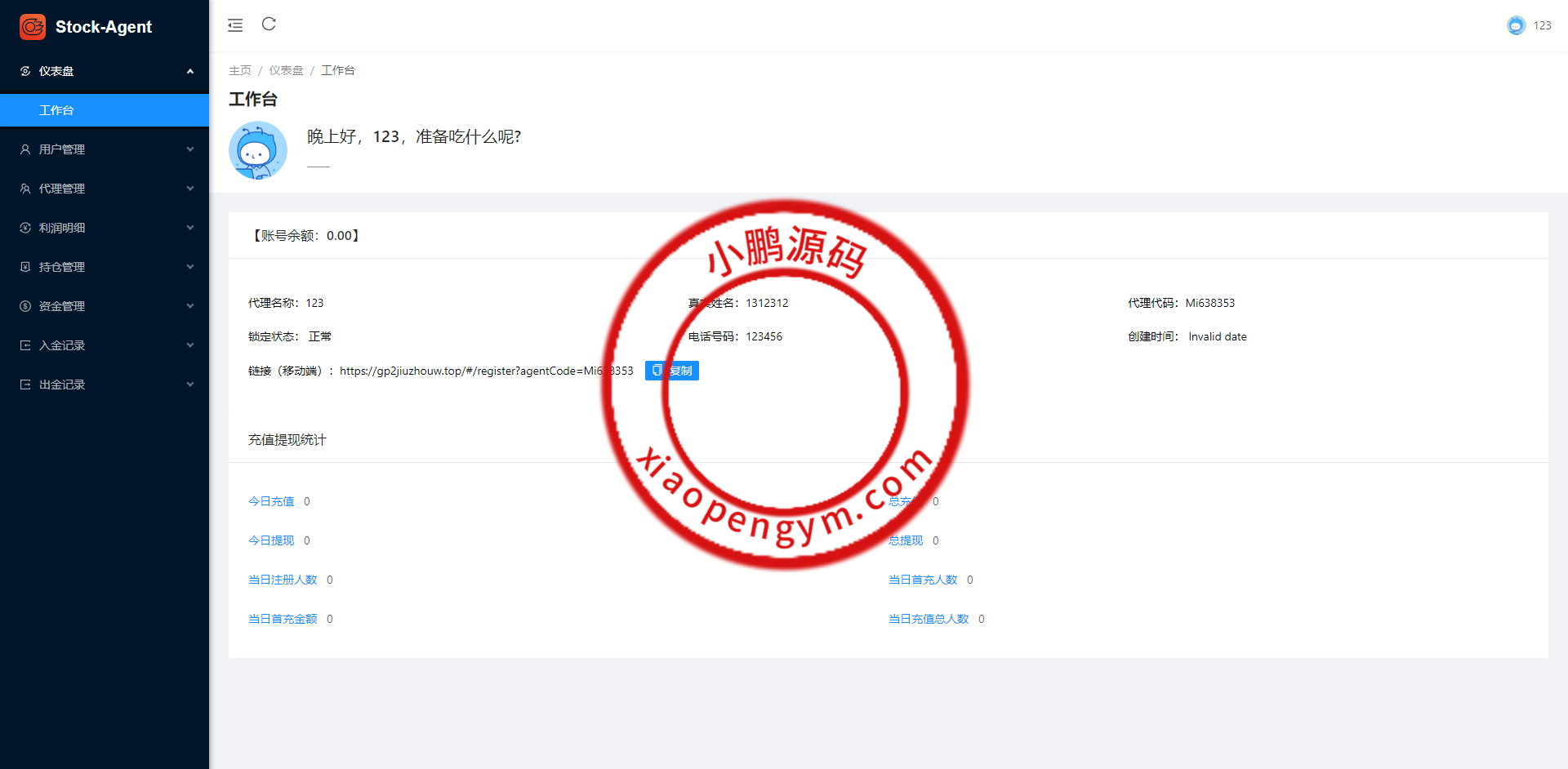1568x769 pixels.
Task: Click the refresh page icon
Action: click(x=269, y=24)
